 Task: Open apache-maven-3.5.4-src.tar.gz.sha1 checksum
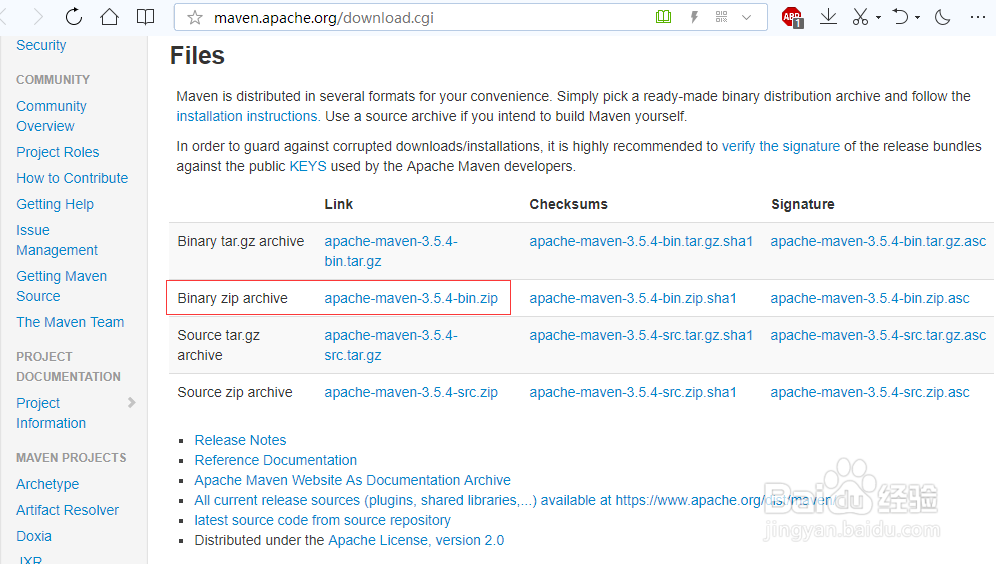(x=641, y=335)
